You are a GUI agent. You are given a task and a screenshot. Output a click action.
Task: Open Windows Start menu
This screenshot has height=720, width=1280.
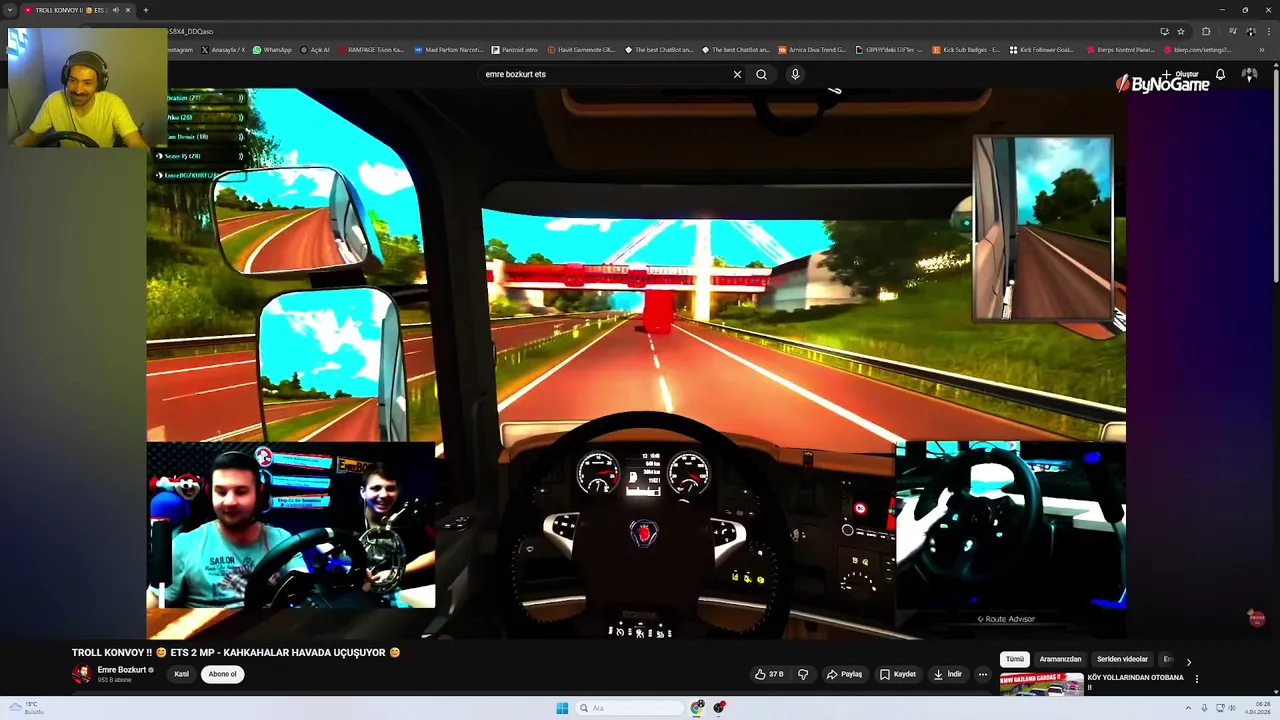pos(562,708)
